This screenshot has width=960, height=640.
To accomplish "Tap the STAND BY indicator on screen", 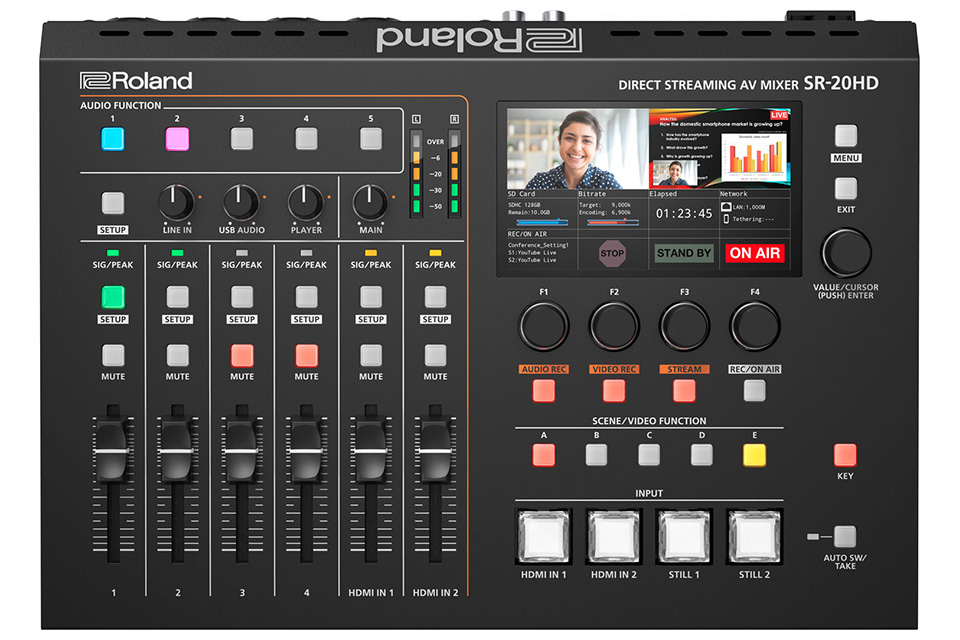I will 684,253.
